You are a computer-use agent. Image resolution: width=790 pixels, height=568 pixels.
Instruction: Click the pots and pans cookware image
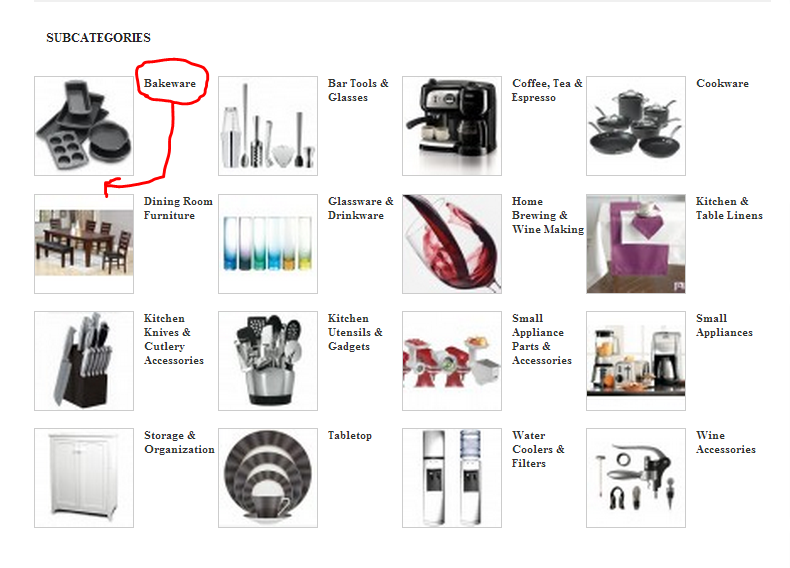pyautogui.click(x=636, y=126)
